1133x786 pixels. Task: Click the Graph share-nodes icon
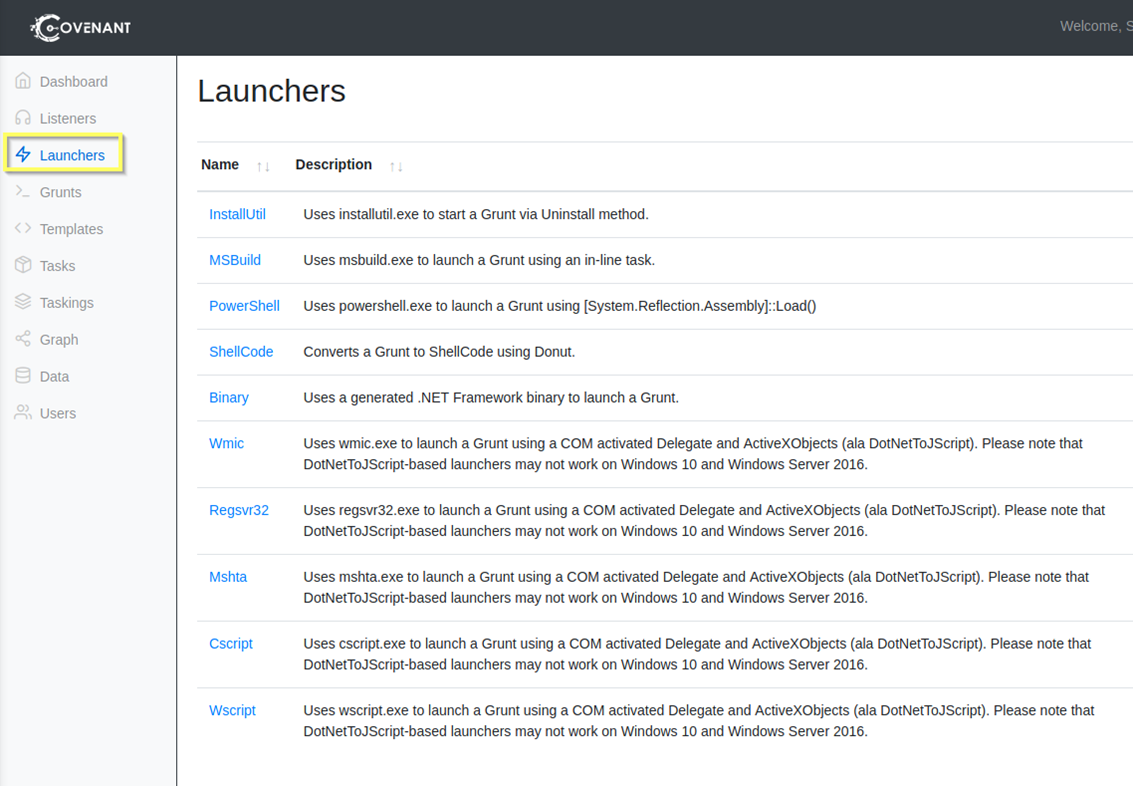pyautogui.click(x=23, y=339)
